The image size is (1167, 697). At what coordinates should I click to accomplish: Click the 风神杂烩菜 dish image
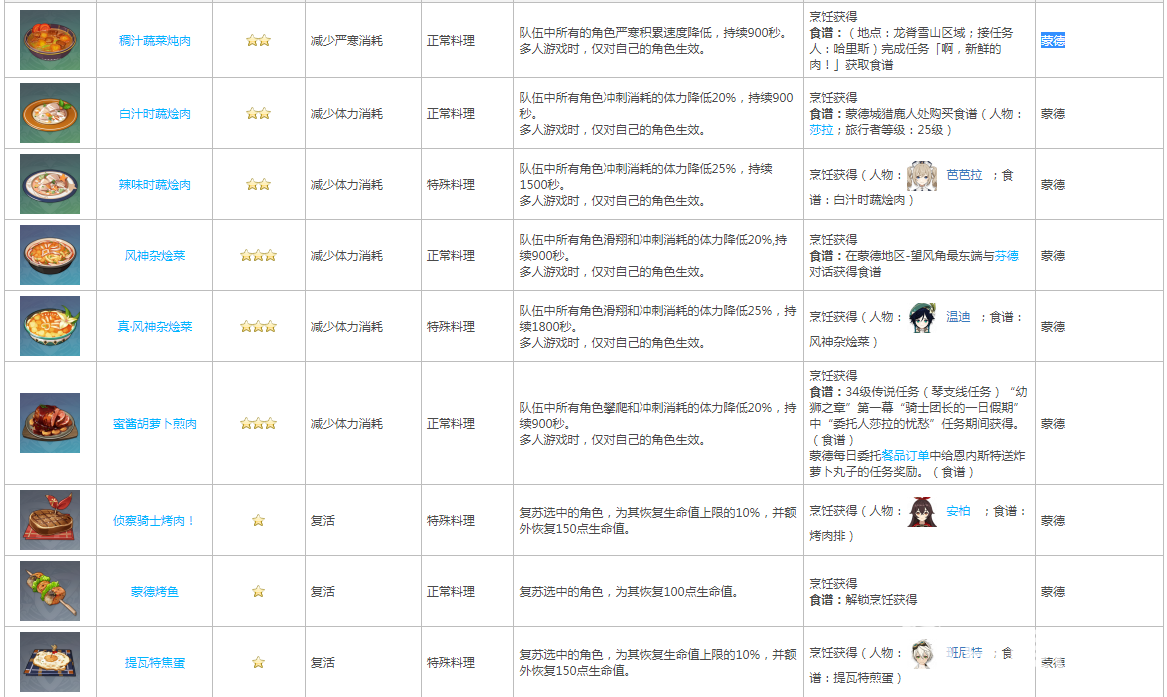[50, 255]
